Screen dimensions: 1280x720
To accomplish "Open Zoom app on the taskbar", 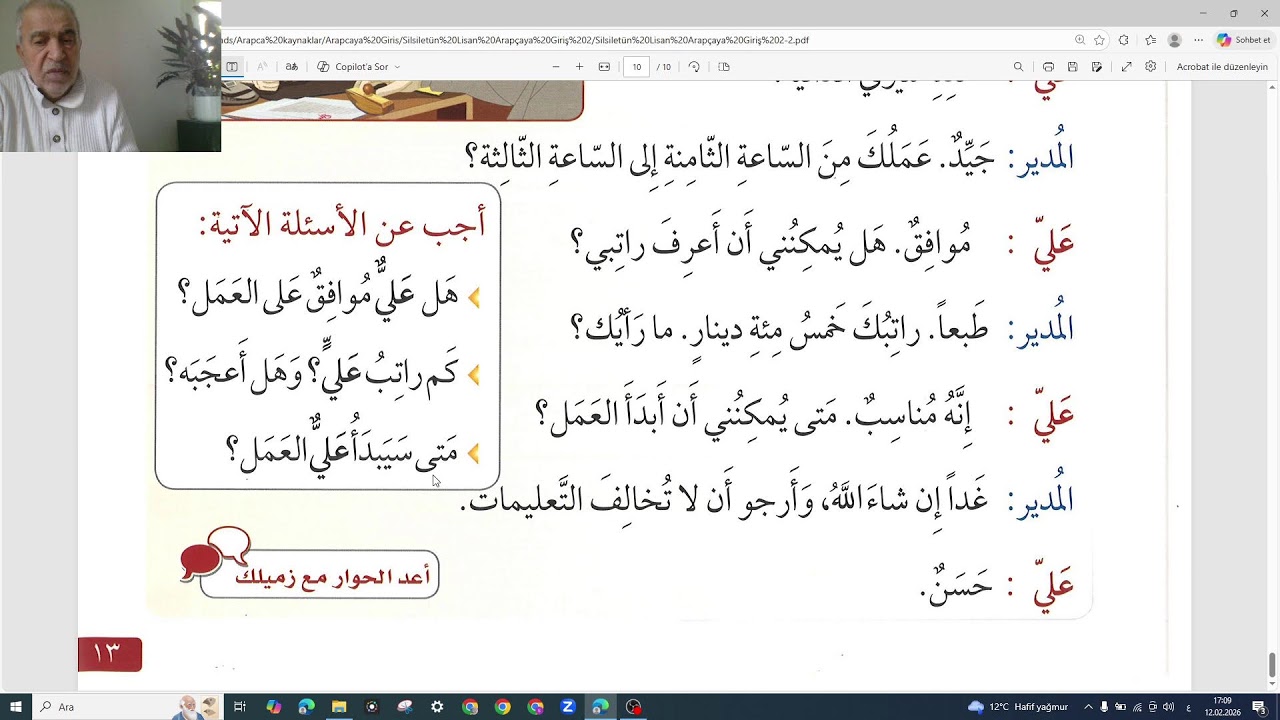I will tap(568, 707).
